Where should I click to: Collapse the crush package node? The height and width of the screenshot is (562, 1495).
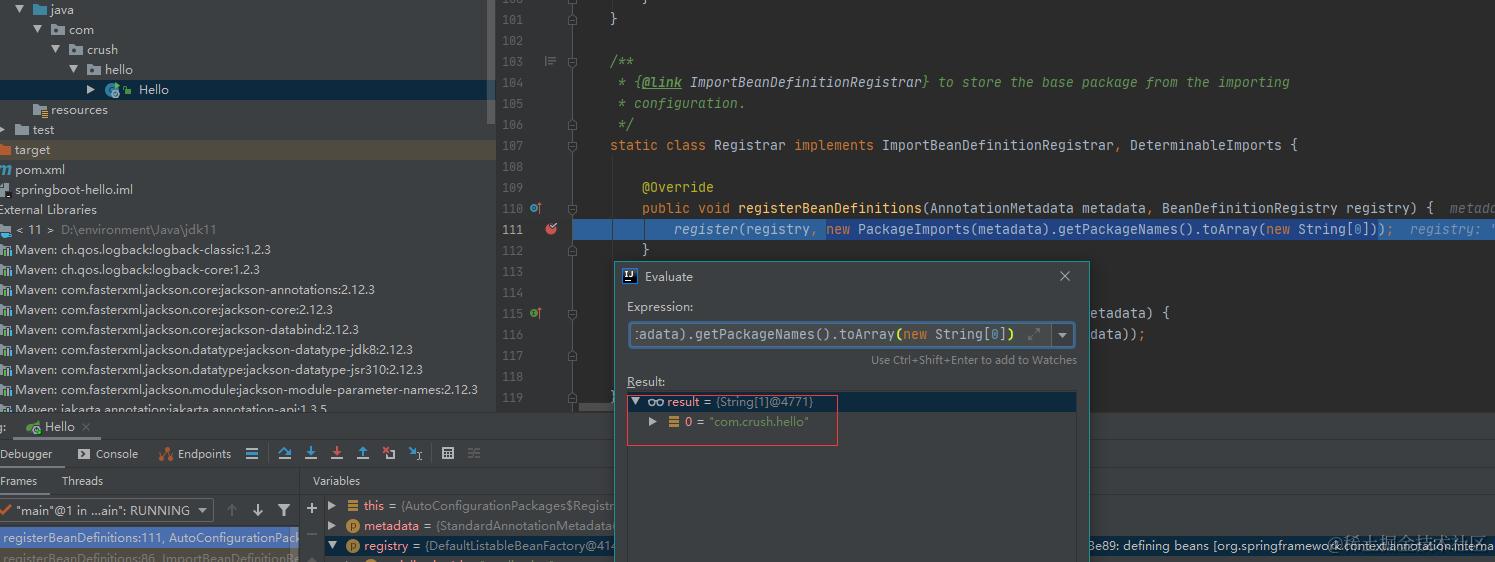pyautogui.click(x=55, y=49)
